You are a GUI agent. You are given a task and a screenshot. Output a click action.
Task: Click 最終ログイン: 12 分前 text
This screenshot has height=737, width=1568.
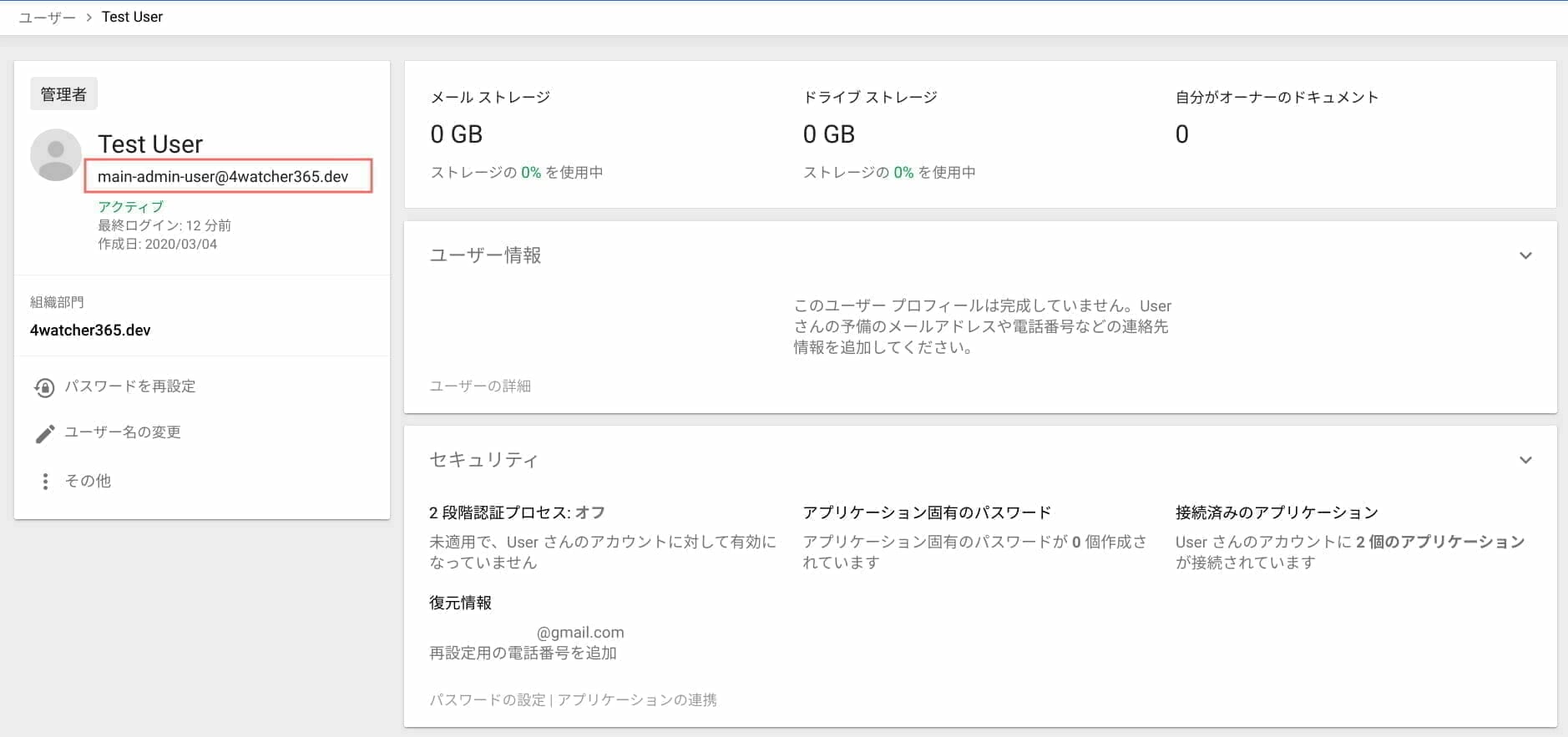click(164, 225)
